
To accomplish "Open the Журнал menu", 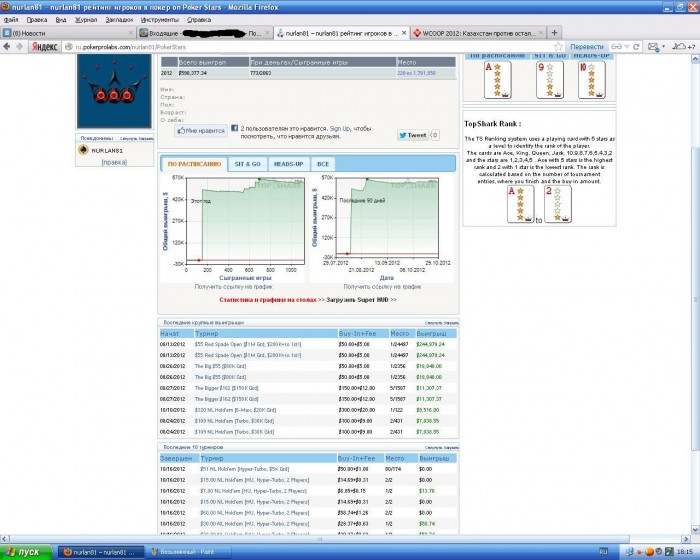I will [x=86, y=20].
